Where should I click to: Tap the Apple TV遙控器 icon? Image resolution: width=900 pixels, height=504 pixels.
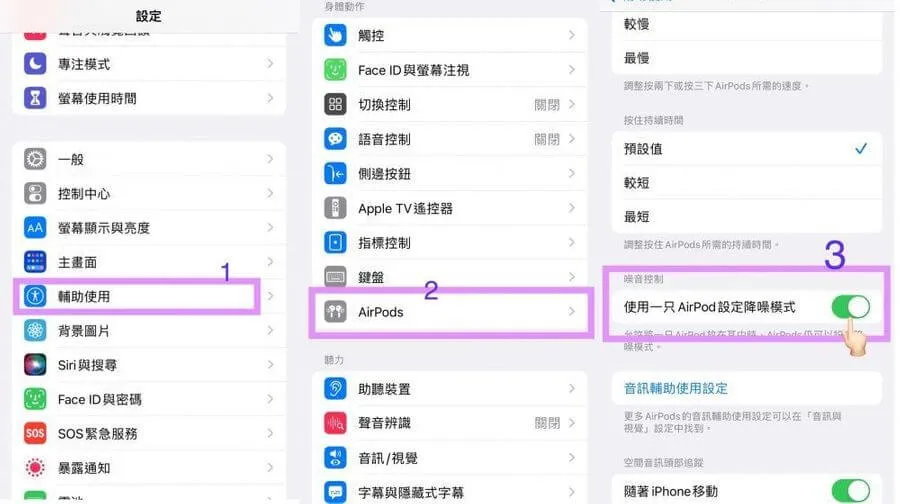[x=335, y=208]
